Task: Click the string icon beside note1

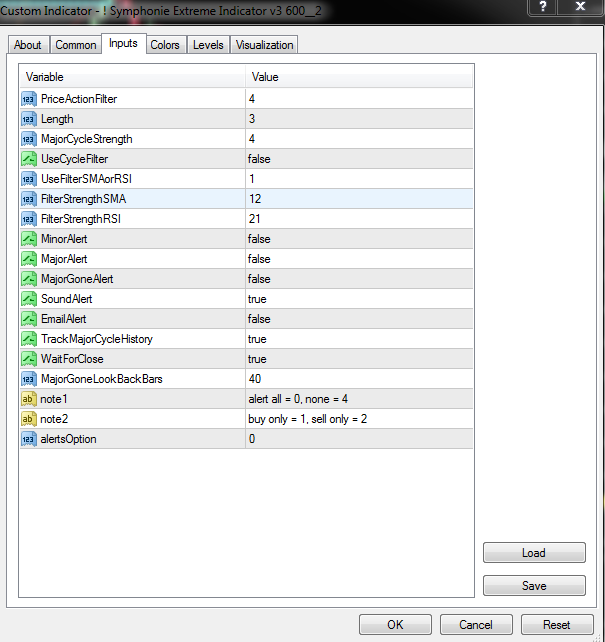Action: (x=29, y=399)
